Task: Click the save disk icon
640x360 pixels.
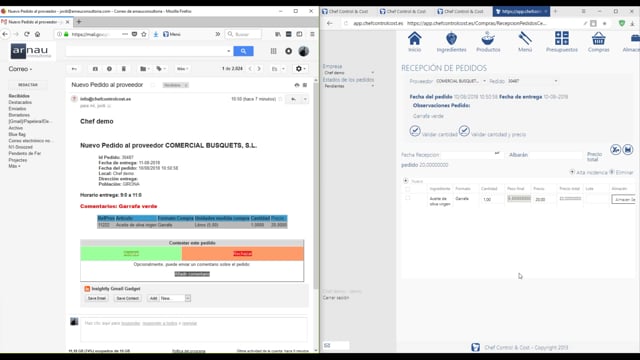Action: pos(628,150)
